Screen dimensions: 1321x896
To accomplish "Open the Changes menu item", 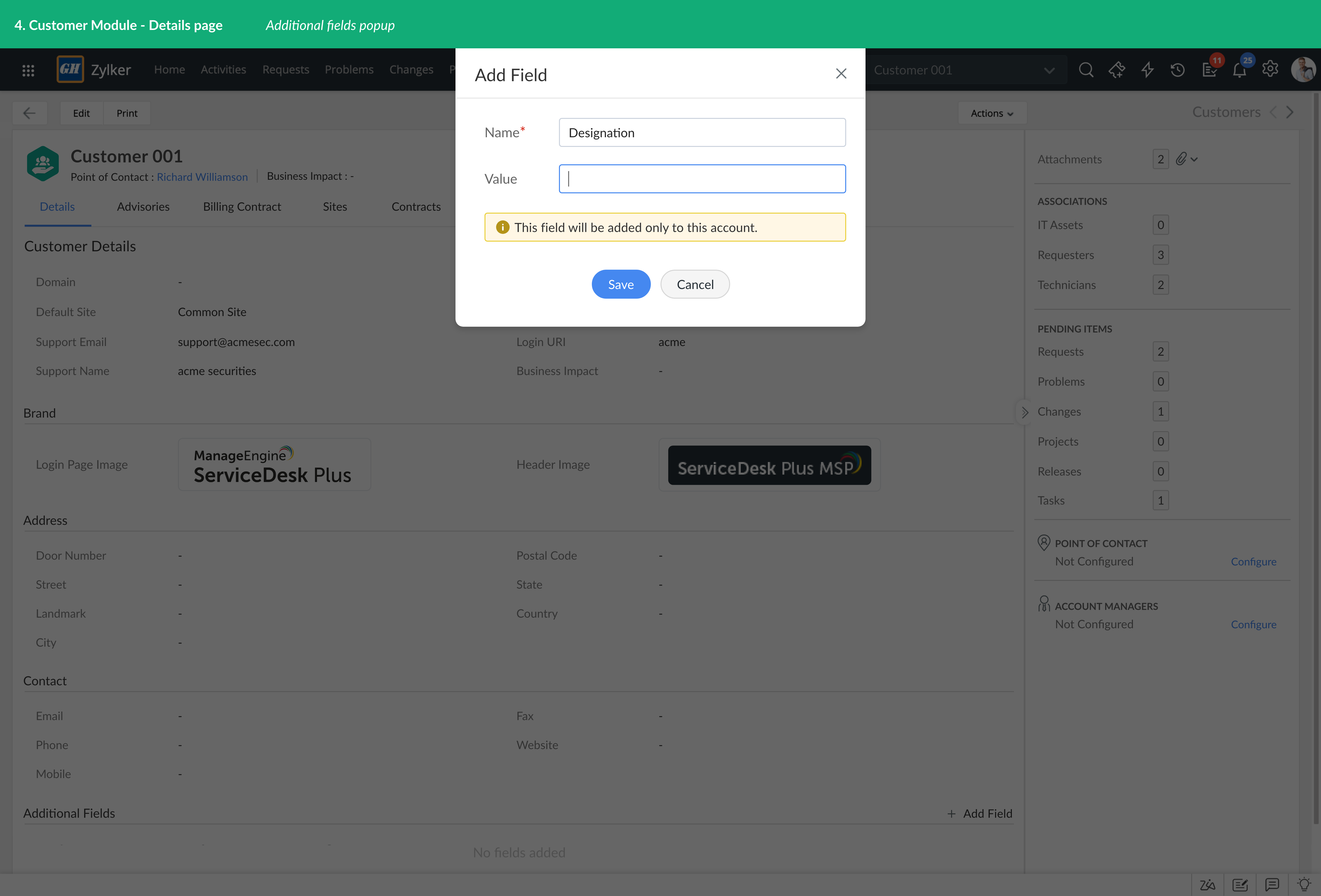I will (x=411, y=69).
